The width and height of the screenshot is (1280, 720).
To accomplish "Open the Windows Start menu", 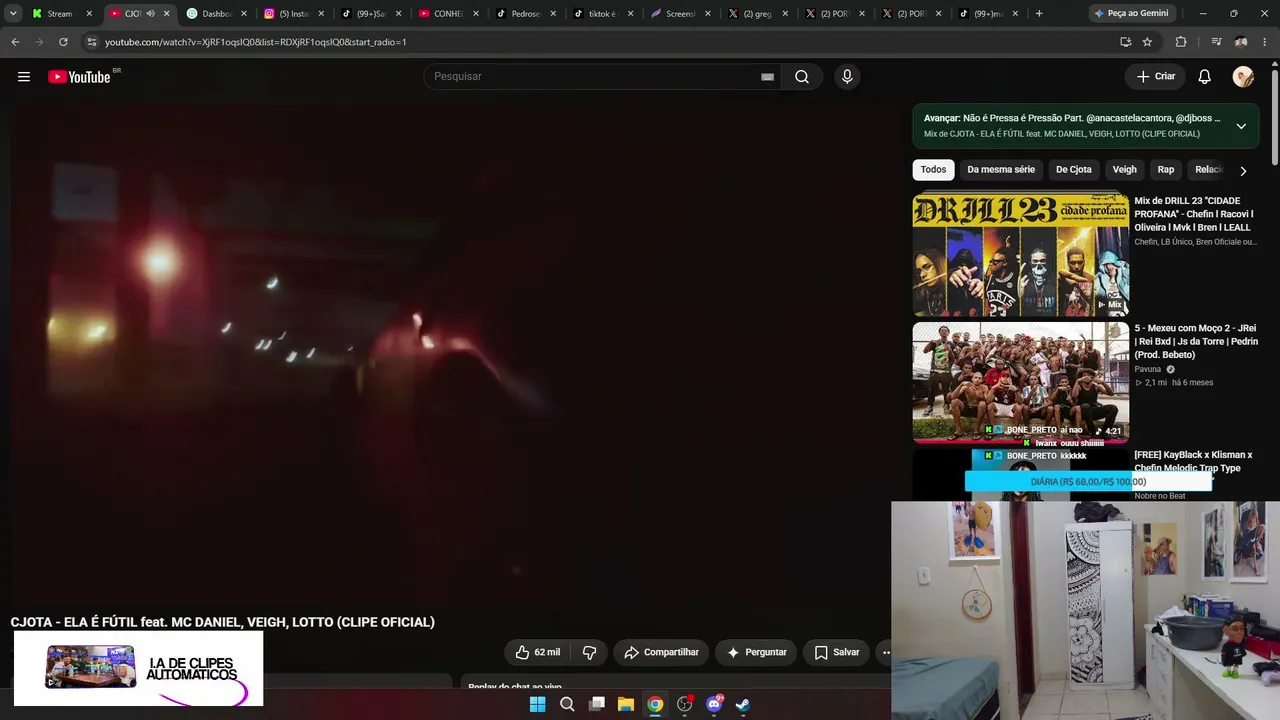I will [537, 704].
